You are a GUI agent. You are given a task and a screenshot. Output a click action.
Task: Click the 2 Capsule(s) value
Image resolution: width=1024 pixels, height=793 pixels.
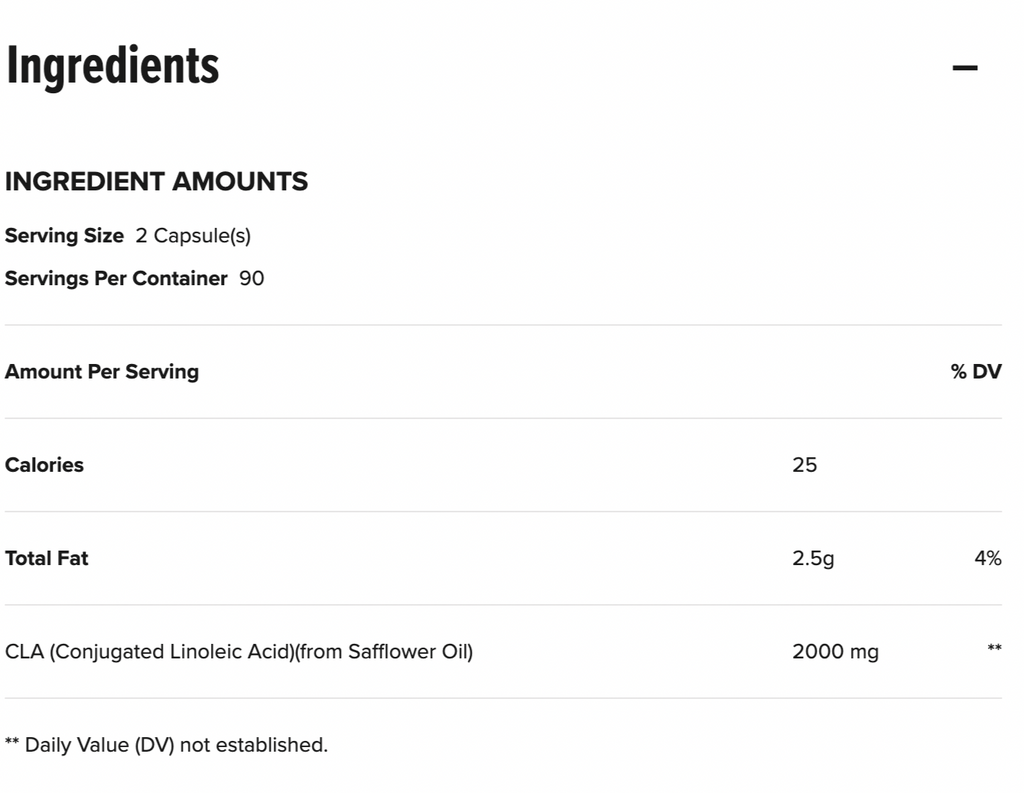193,236
